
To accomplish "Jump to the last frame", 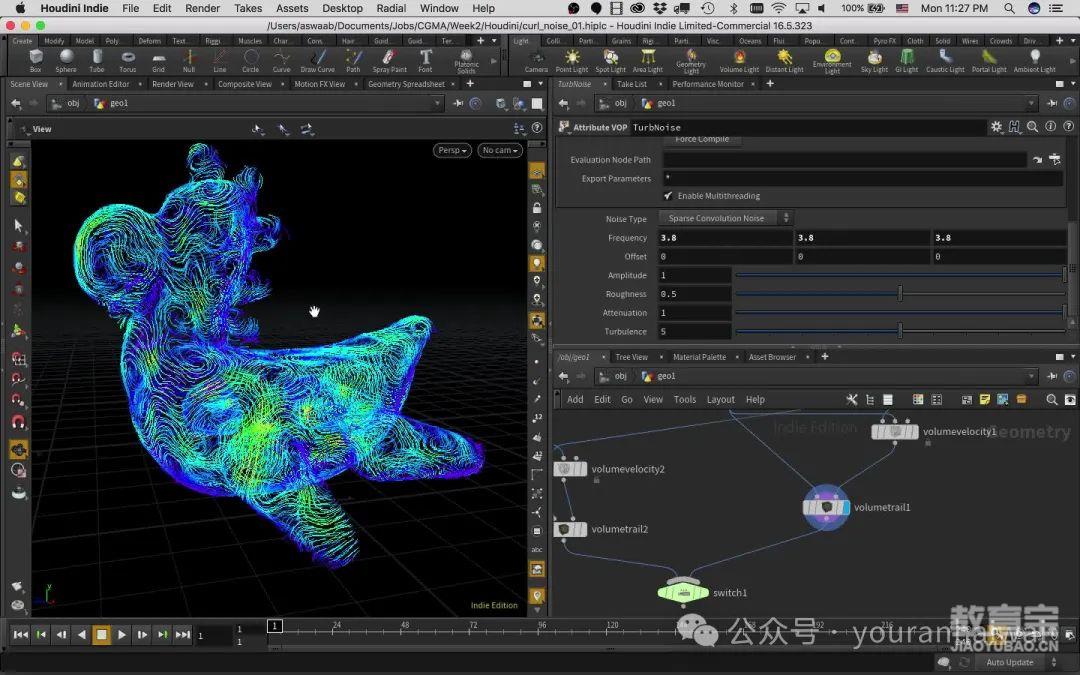I will pos(183,634).
